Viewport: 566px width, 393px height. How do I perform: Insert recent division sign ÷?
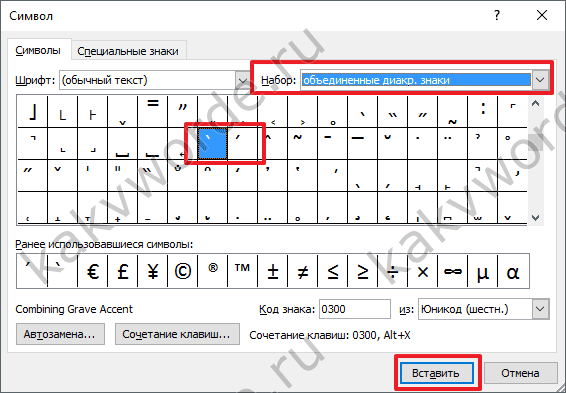[392, 271]
